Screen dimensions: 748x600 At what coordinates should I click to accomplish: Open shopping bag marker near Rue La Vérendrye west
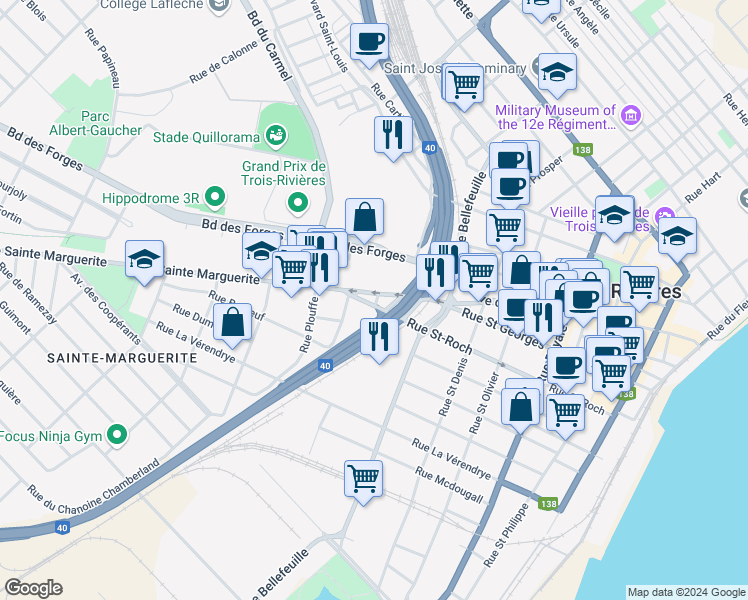pyautogui.click(x=232, y=322)
